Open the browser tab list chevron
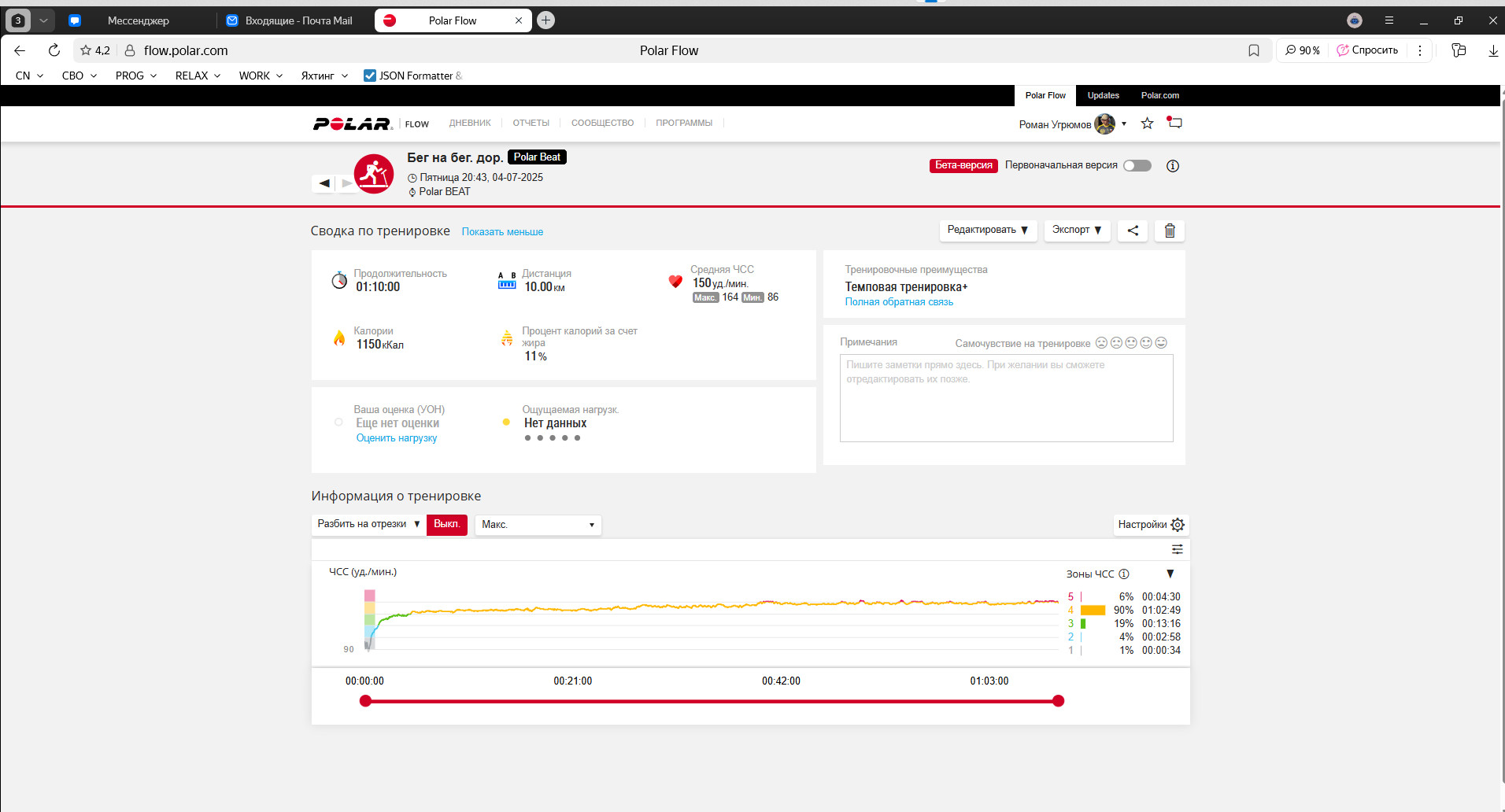 [43, 20]
